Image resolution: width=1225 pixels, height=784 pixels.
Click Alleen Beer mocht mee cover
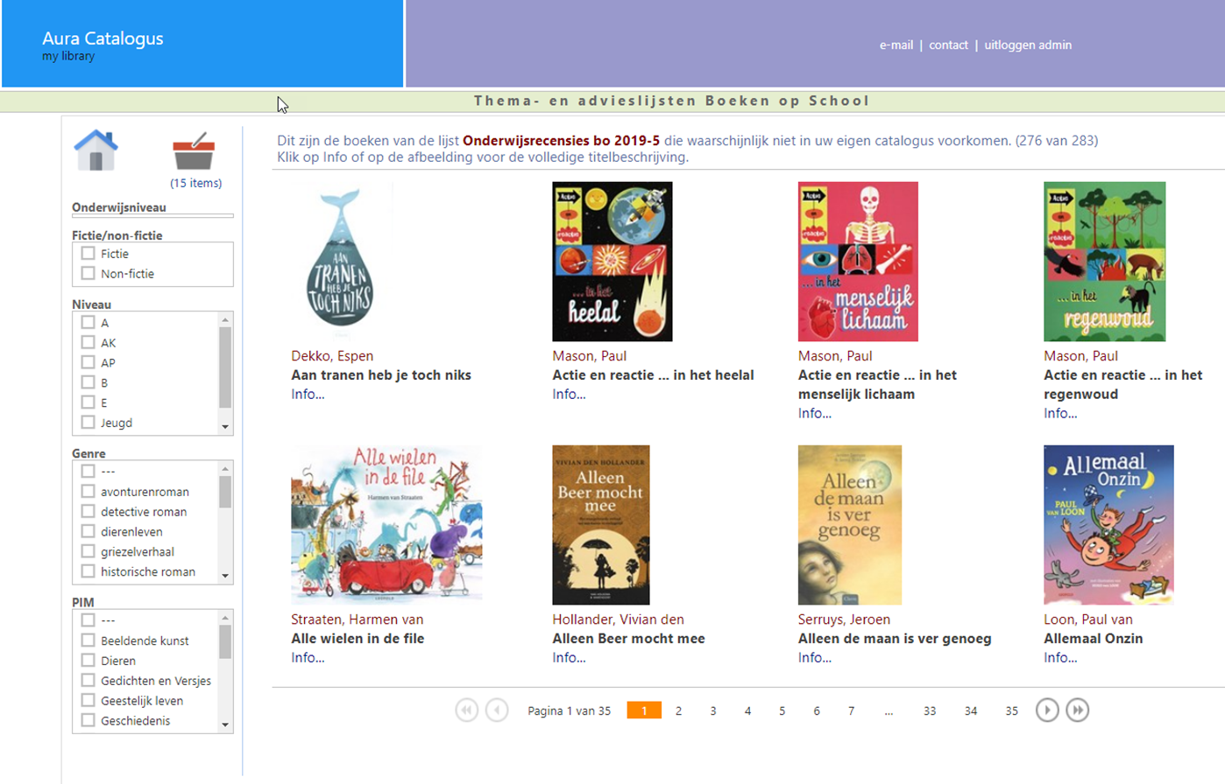[601, 525]
